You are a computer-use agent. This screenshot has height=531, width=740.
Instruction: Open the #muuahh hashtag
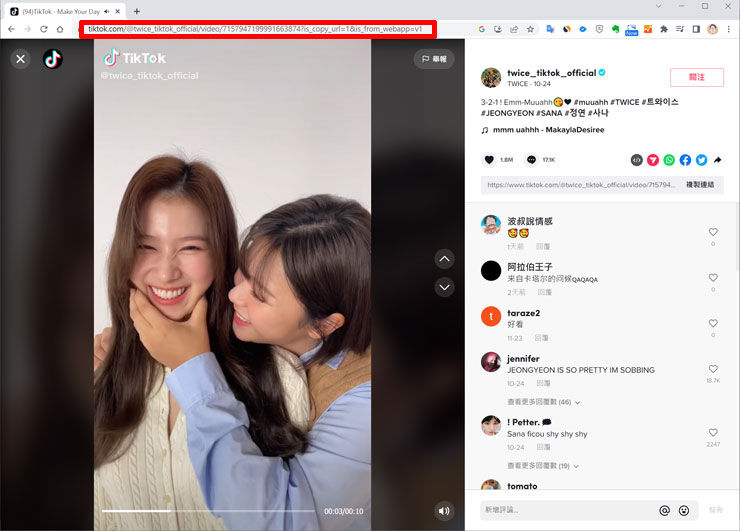(x=590, y=102)
